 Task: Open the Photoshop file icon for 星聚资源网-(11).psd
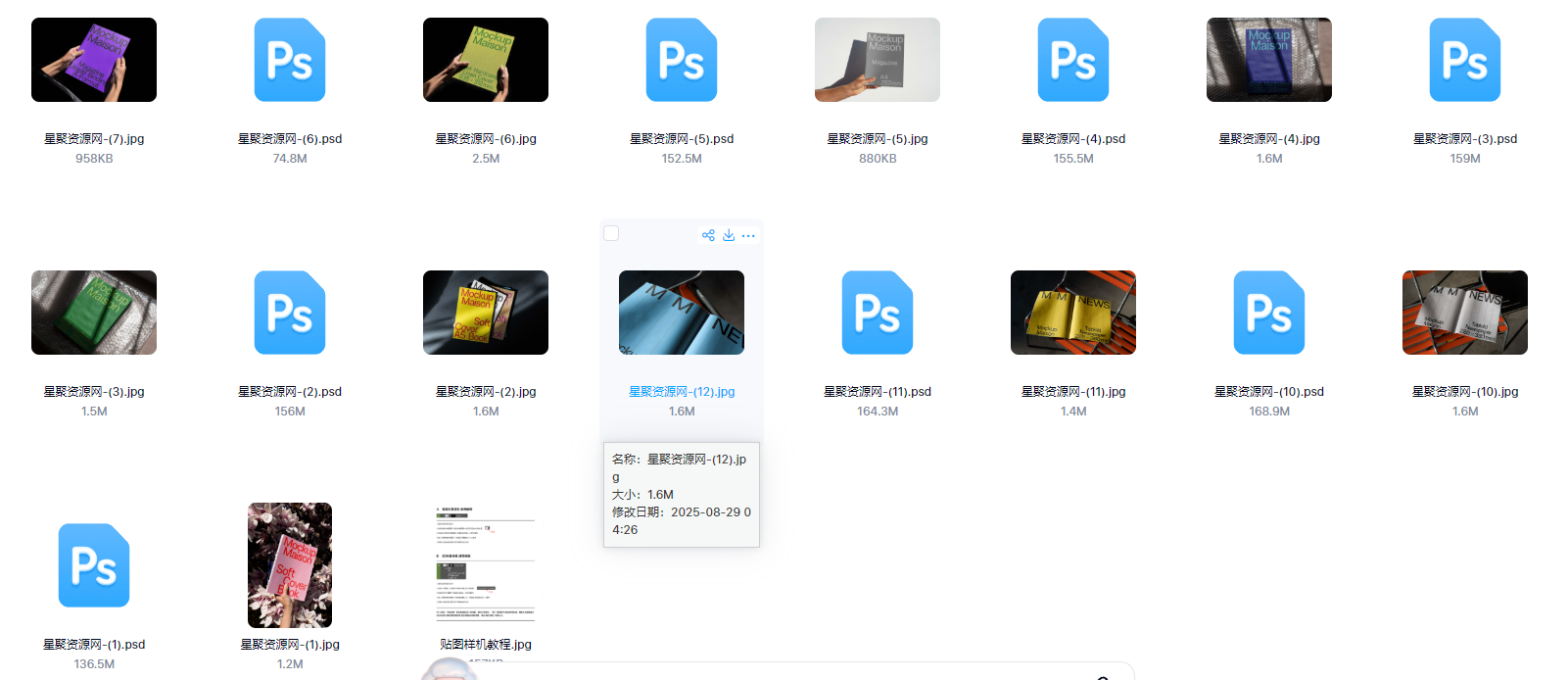(878, 313)
